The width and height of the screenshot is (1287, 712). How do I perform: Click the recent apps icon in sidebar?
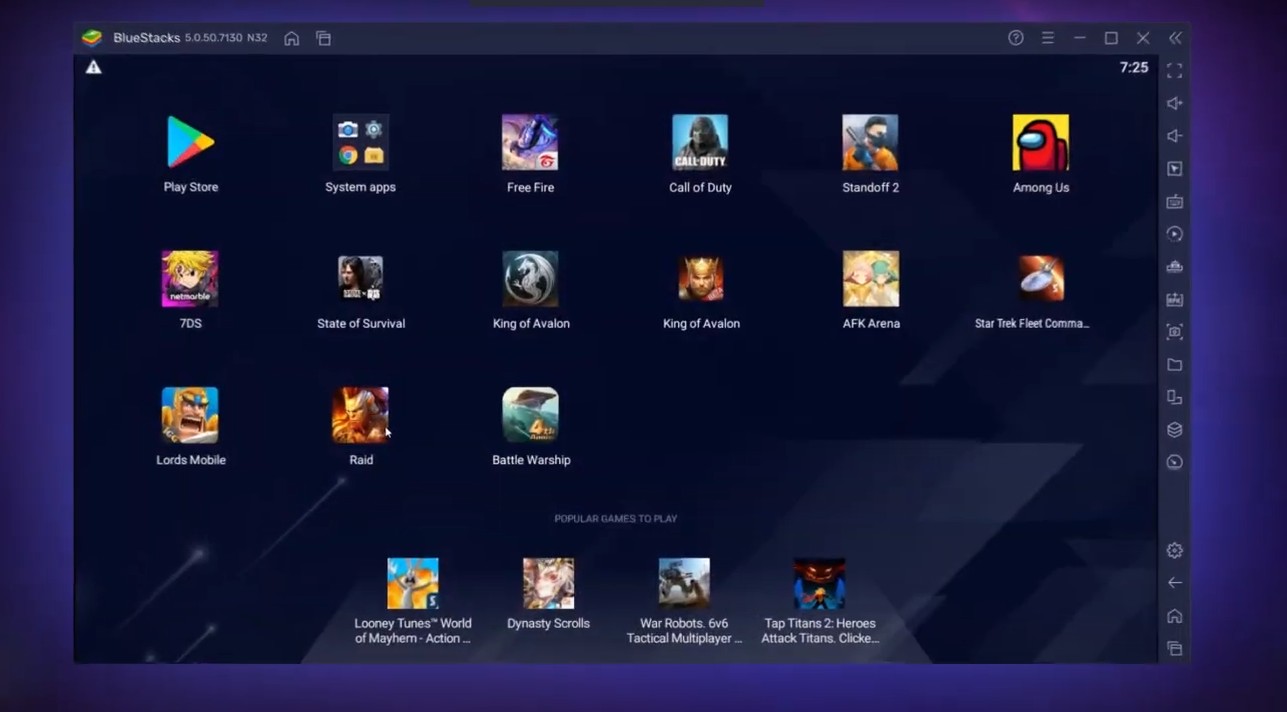click(1175, 649)
